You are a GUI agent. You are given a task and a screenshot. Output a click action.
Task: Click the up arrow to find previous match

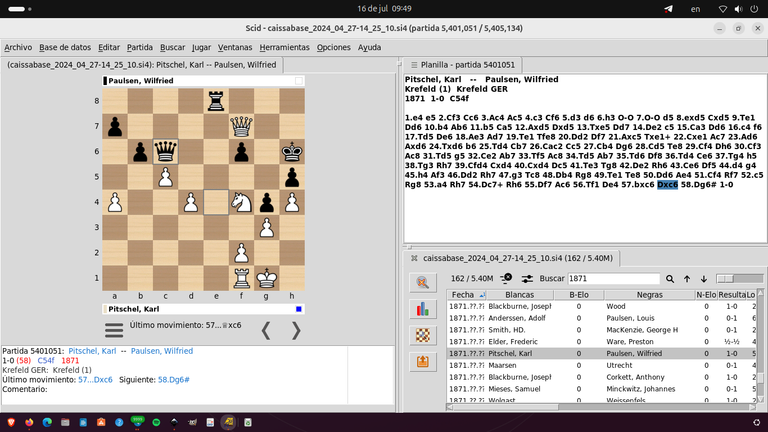click(x=687, y=279)
